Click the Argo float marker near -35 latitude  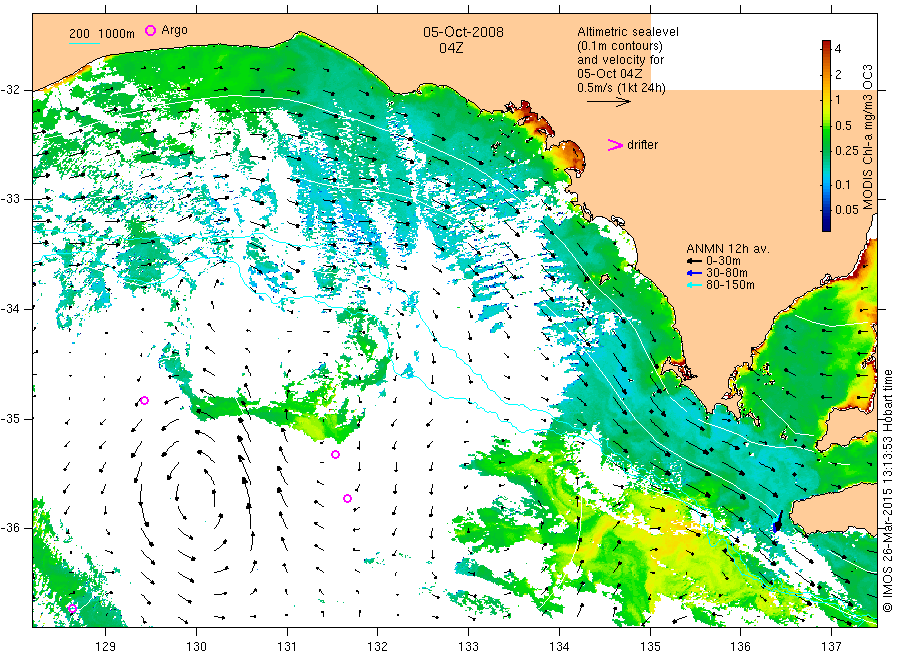[145, 401]
